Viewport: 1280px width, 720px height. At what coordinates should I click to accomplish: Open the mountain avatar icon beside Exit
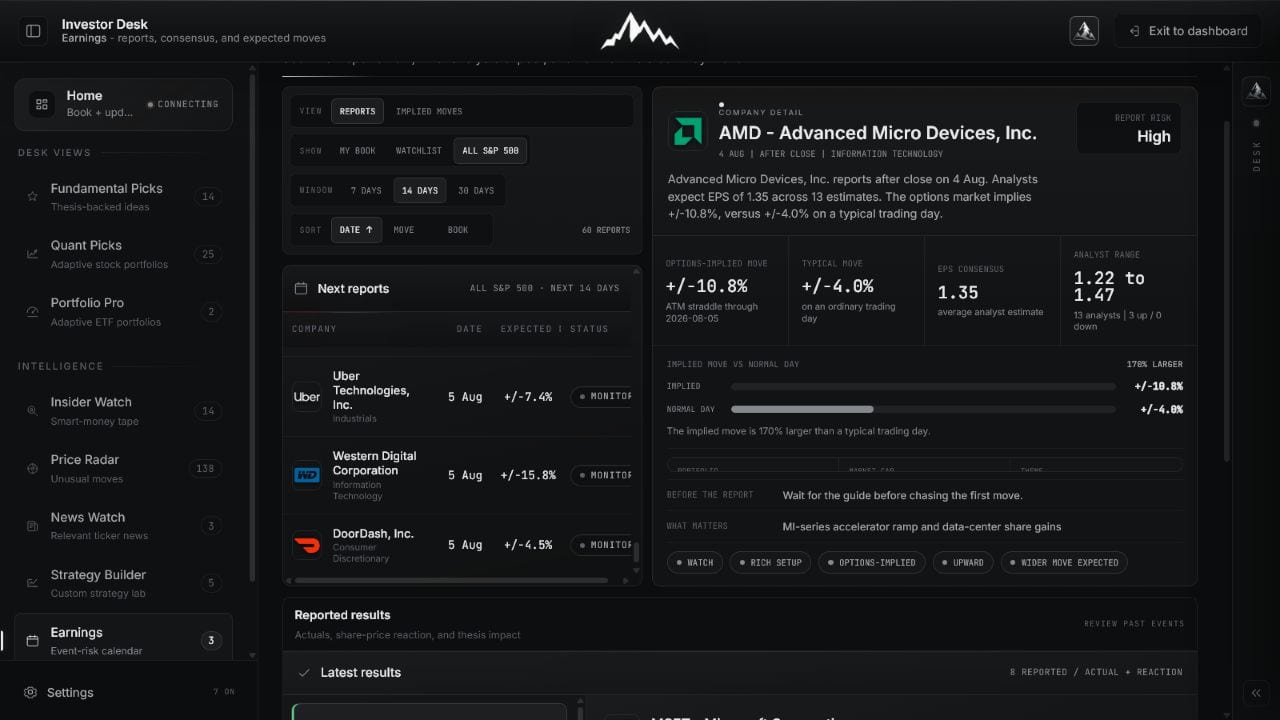[x=1084, y=31]
